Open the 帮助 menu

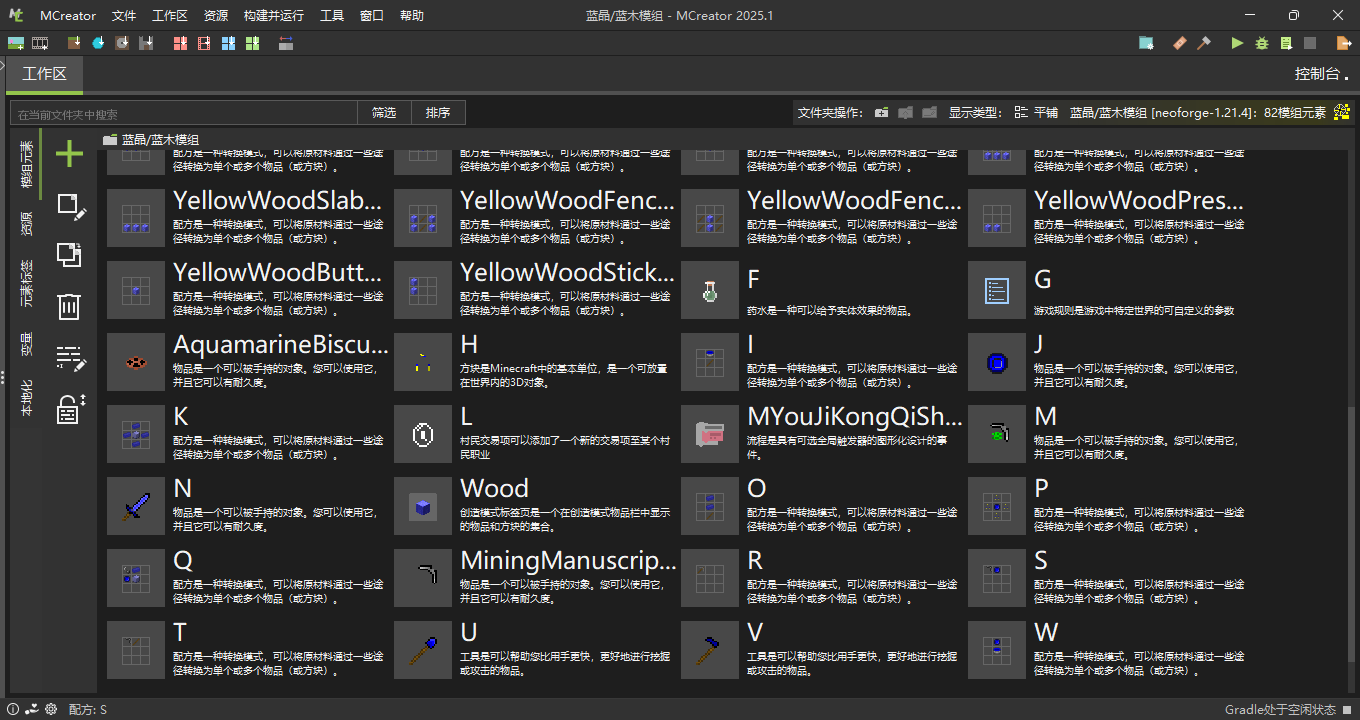(x=411, y=15)
